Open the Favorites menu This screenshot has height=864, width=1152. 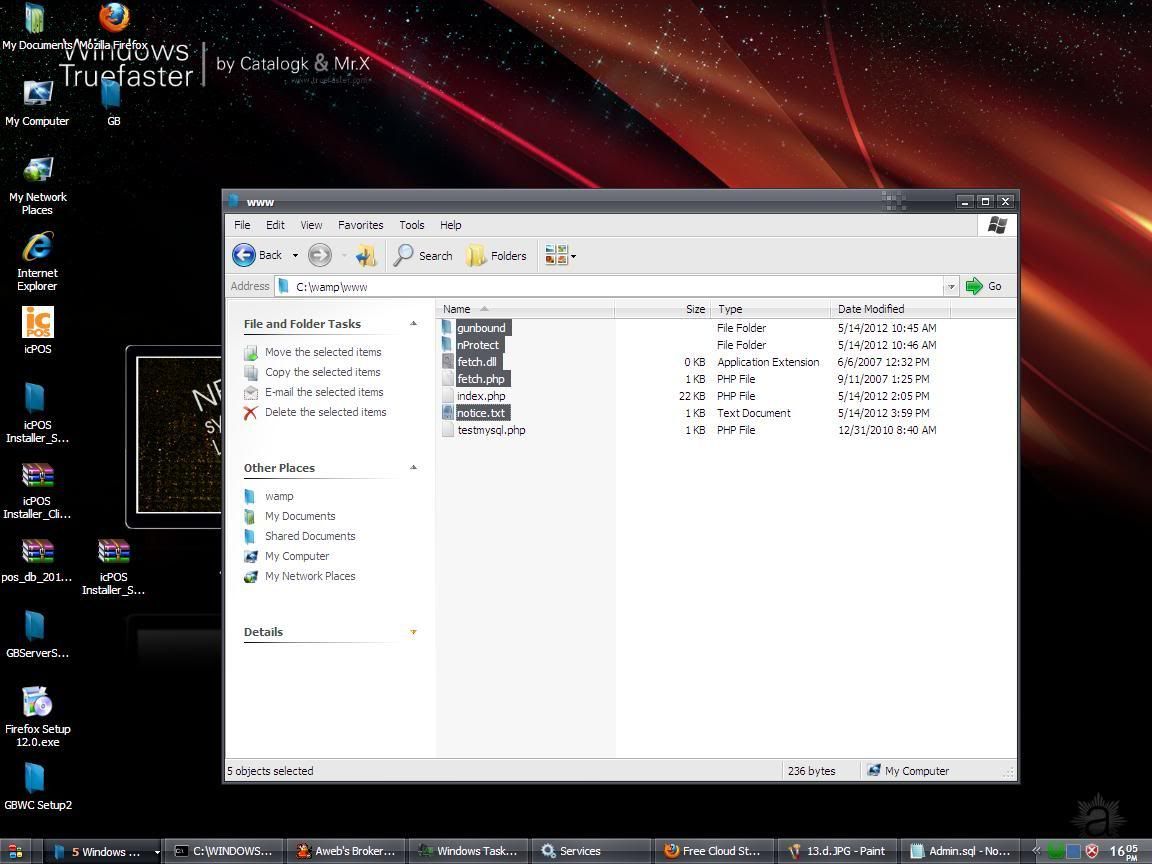[360, 225]
